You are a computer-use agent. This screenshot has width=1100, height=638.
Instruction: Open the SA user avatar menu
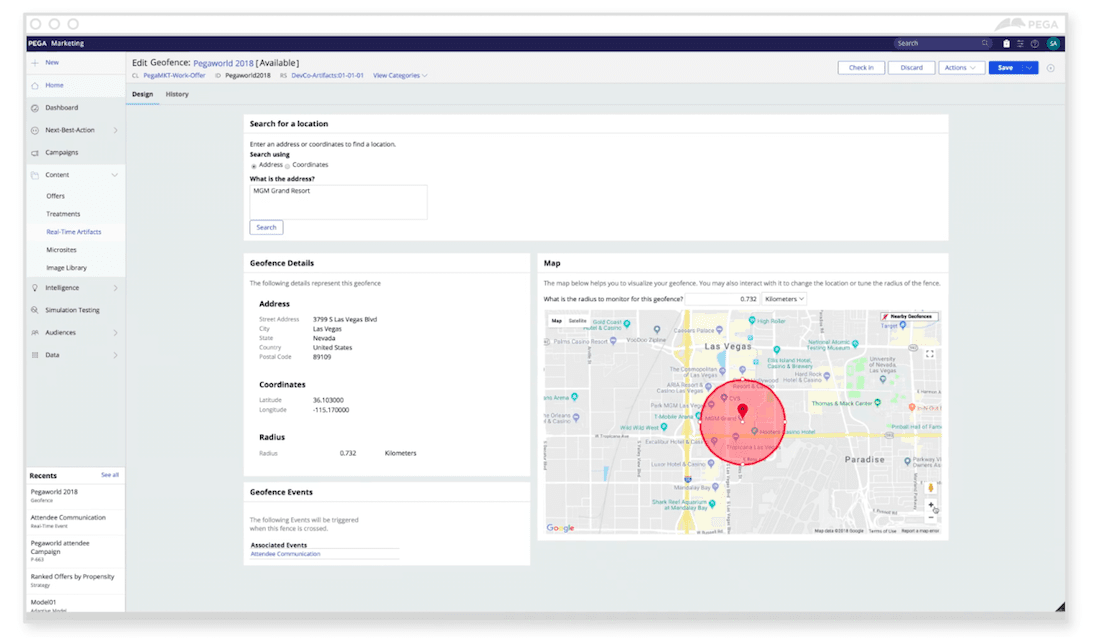(1052, 43)
